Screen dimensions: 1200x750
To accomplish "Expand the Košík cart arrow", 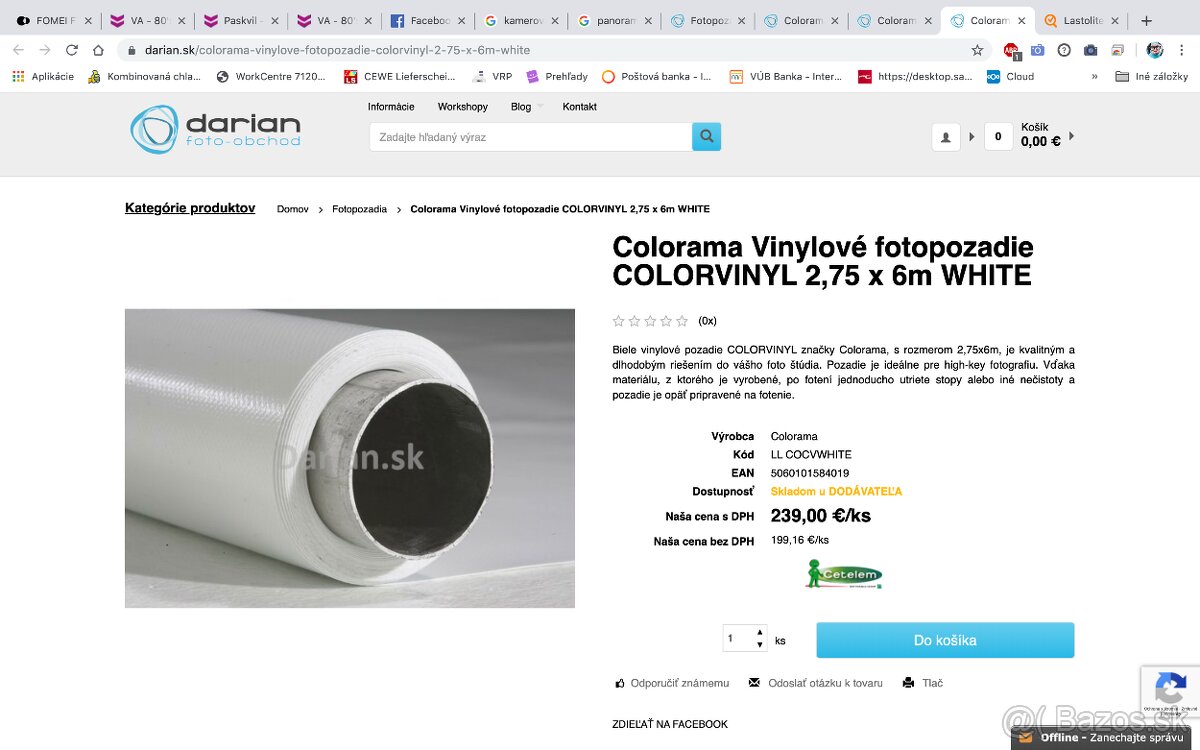I will point(1072,136).
